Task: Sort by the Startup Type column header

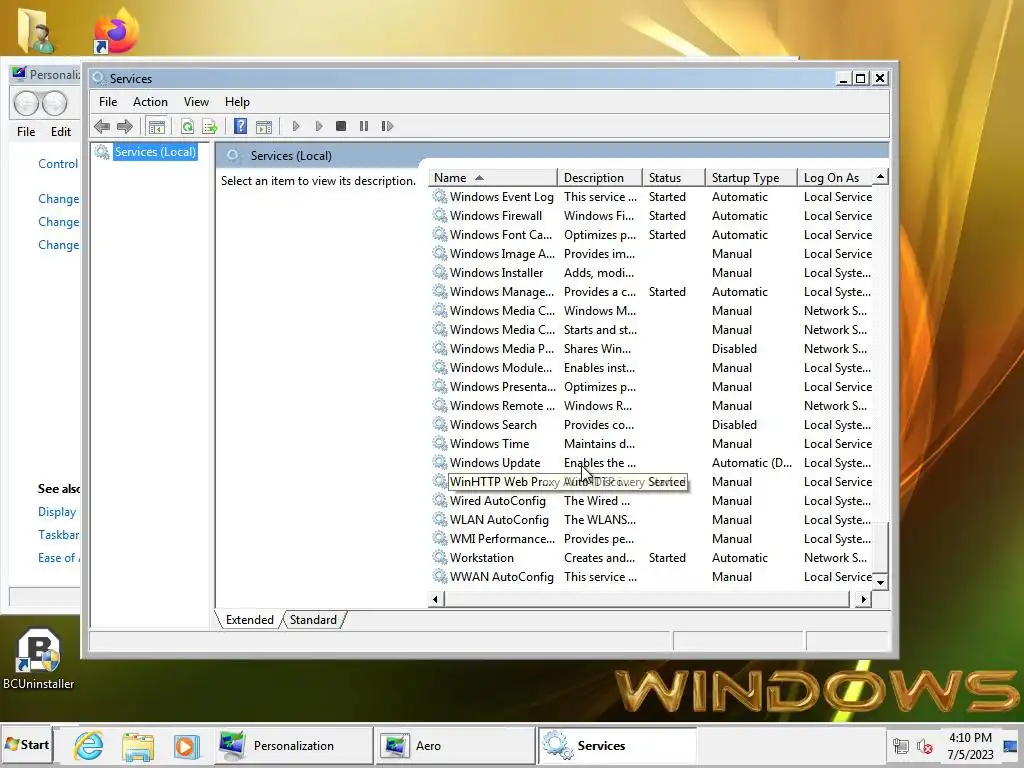Action: click(752, 178)
